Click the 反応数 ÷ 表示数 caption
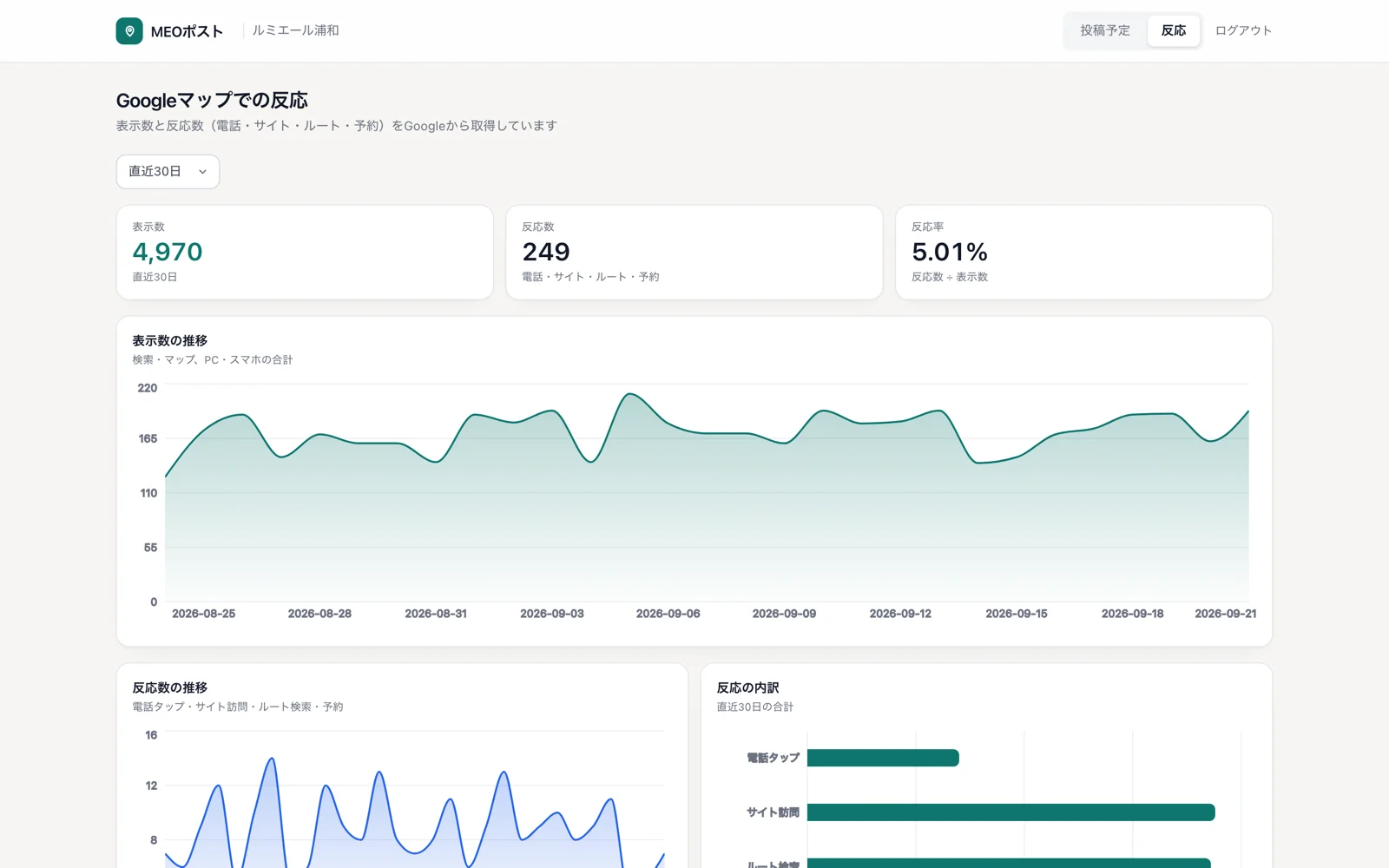The width and height of the screenshot is (1389, 868). click(950, 277)
